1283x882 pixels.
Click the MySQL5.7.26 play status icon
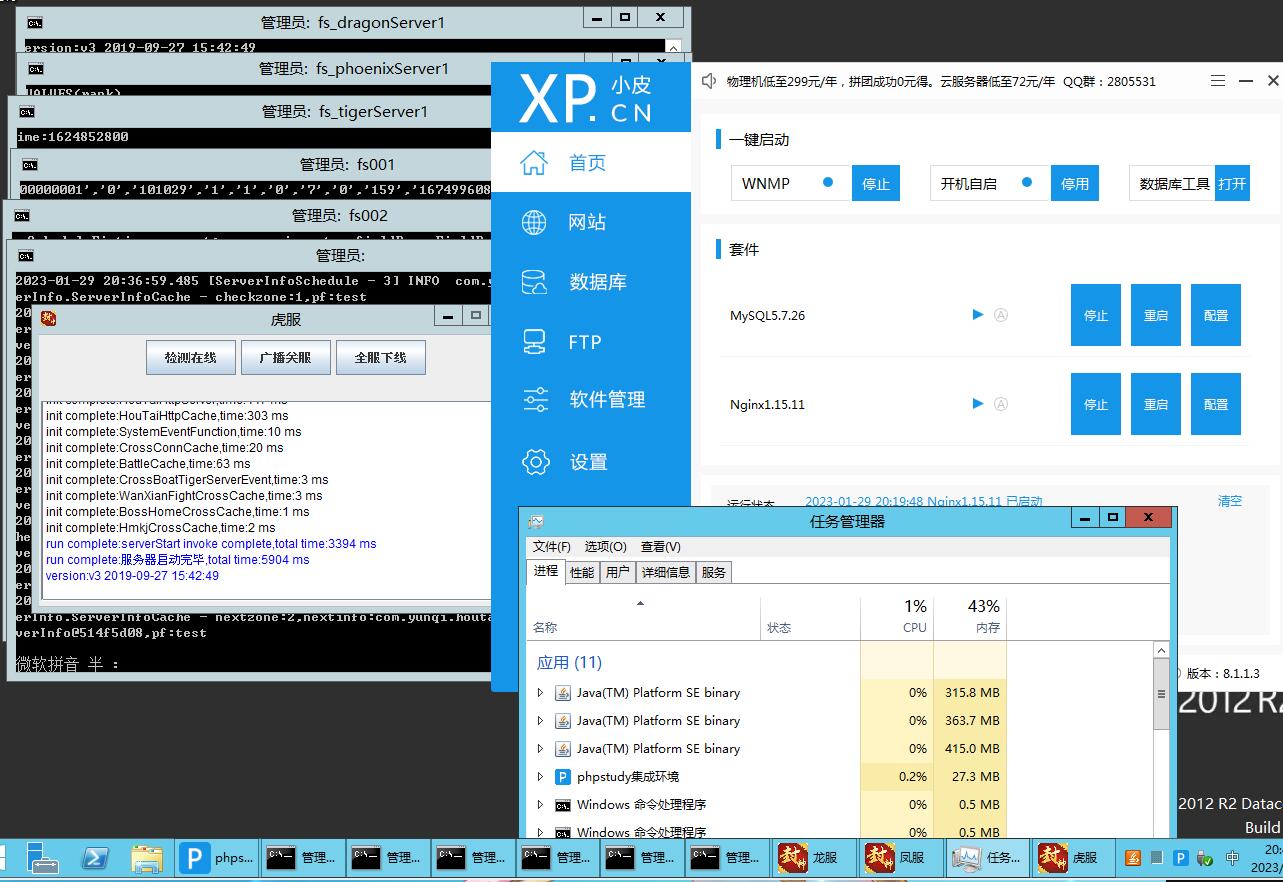(x=978, y=315)
